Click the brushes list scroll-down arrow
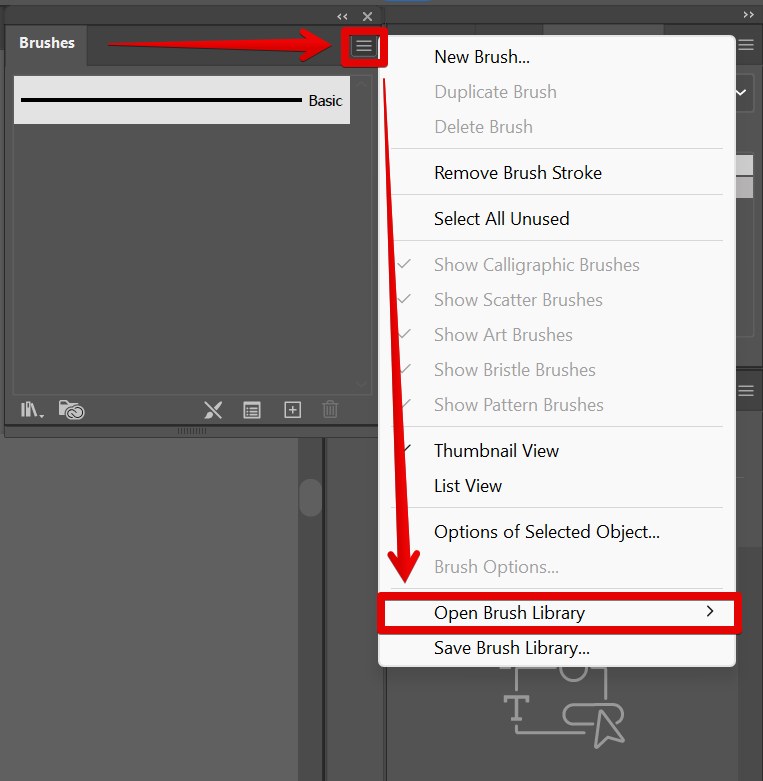Viewport: 763px width, 781px height. point(362,384)
